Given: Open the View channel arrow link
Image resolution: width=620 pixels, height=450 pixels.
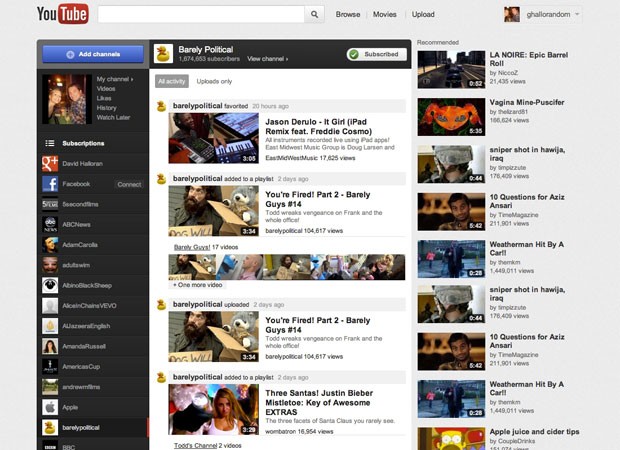Looking at the screenshot, I should click(x=267, y=60).
